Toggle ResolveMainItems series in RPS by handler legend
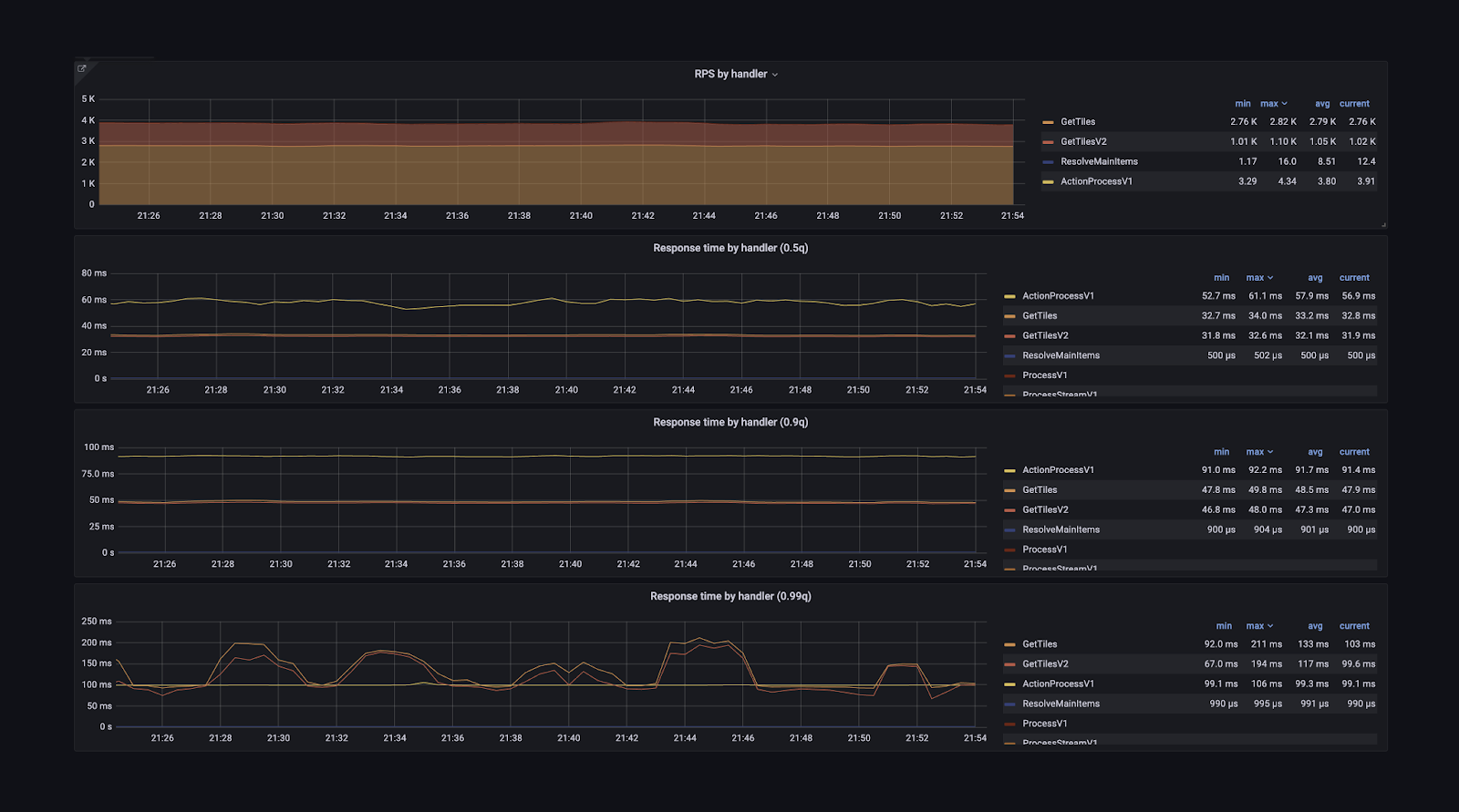 [1099, 162]
